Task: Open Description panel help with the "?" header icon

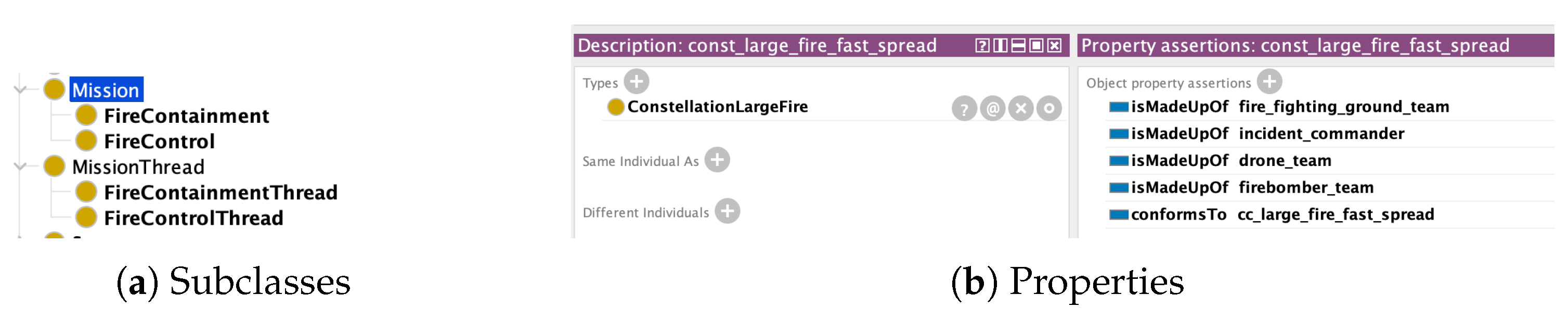Action: tap(982, 46)
